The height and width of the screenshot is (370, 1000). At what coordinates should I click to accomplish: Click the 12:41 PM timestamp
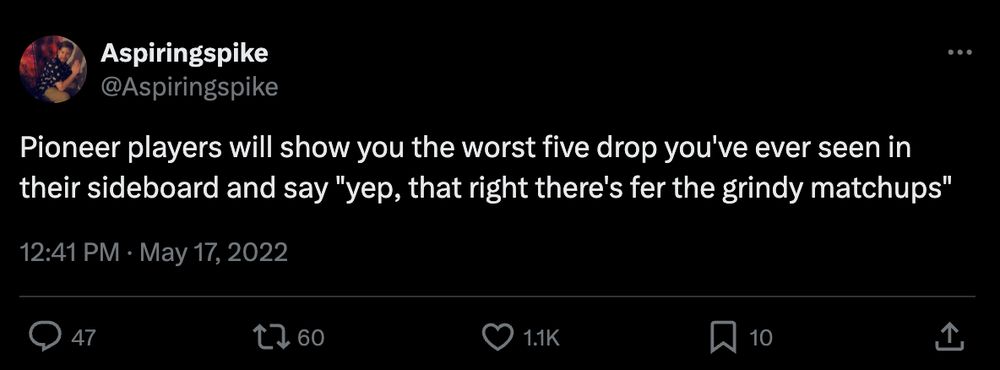point(70,253)
